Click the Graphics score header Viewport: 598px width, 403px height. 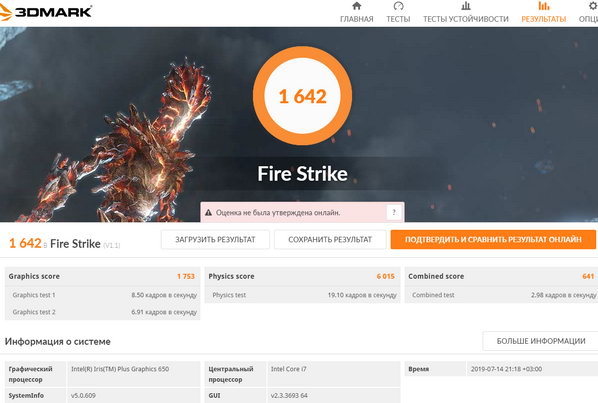(34, 276)
